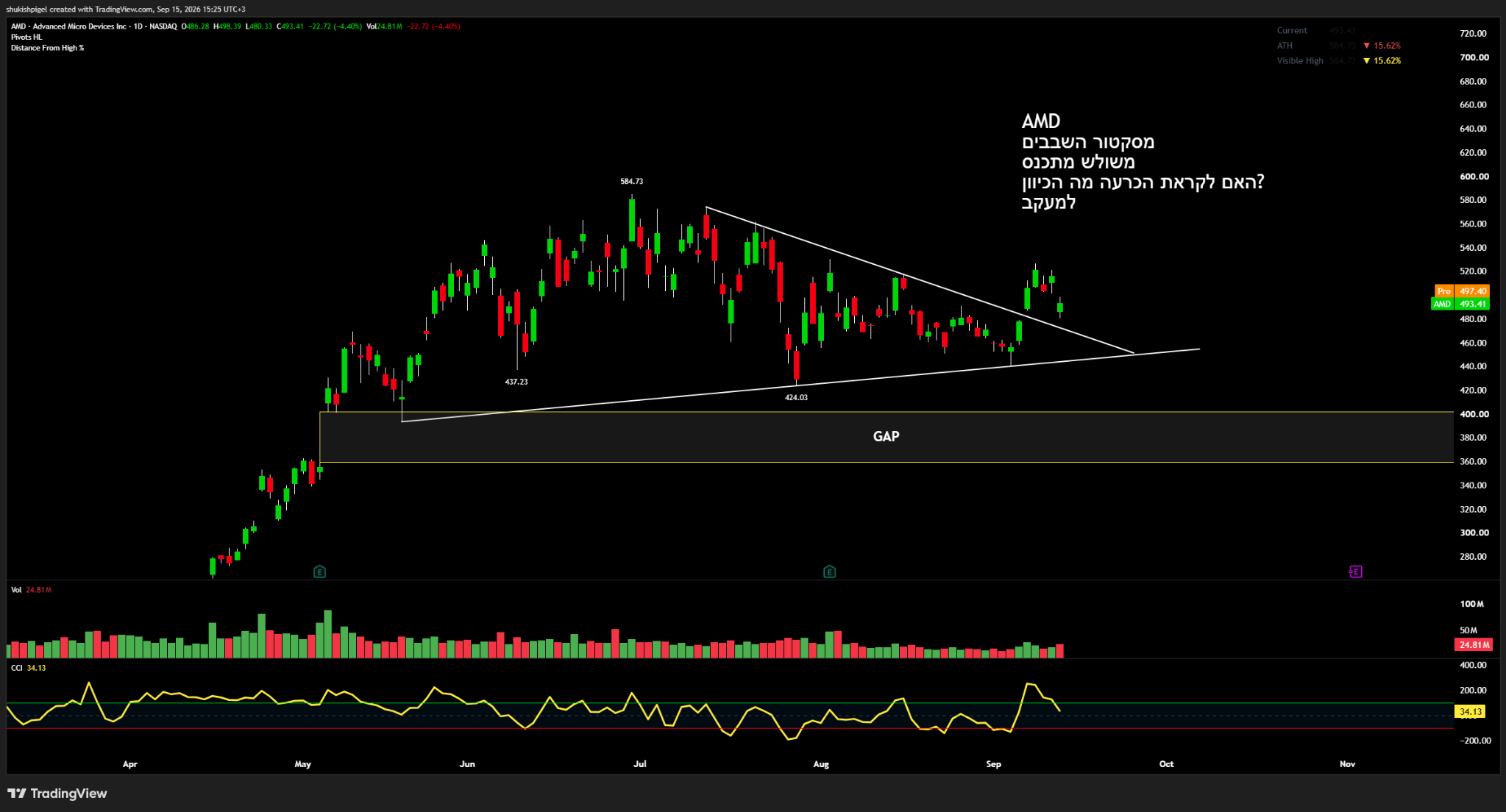Image resolution: width=1506 pixels, height=812 pixels.
Task: Click the TradingView logo at bottom left
Action: point(57,793)
